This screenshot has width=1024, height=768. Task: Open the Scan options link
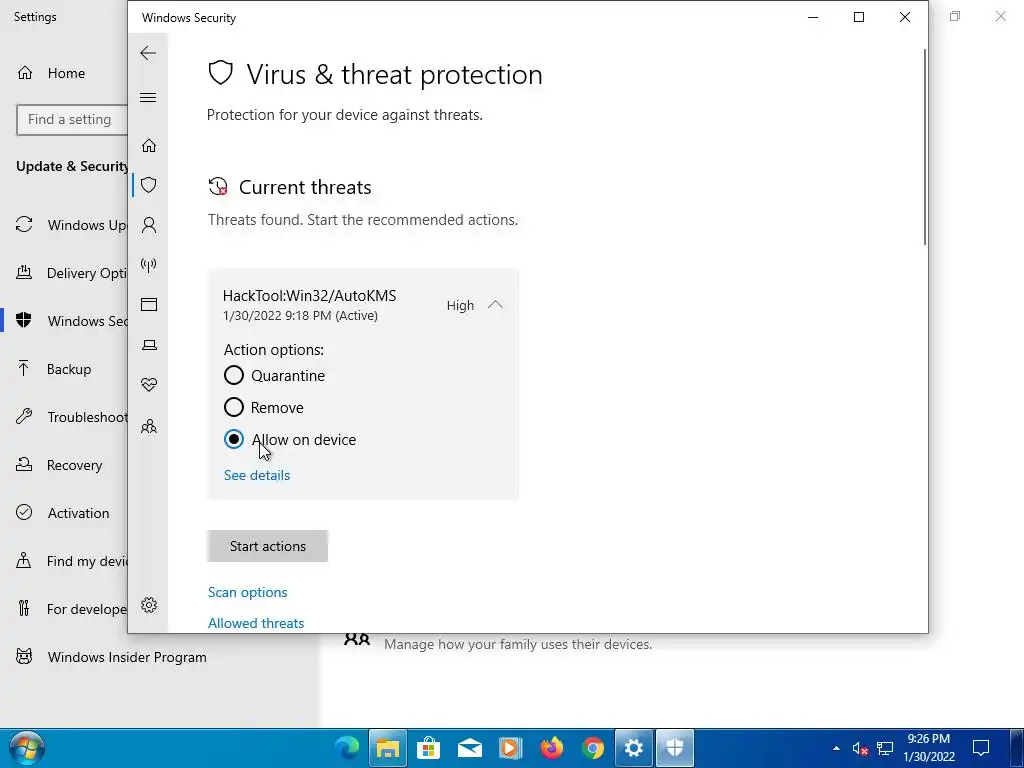pyautogui.click(x=248, y=592)
